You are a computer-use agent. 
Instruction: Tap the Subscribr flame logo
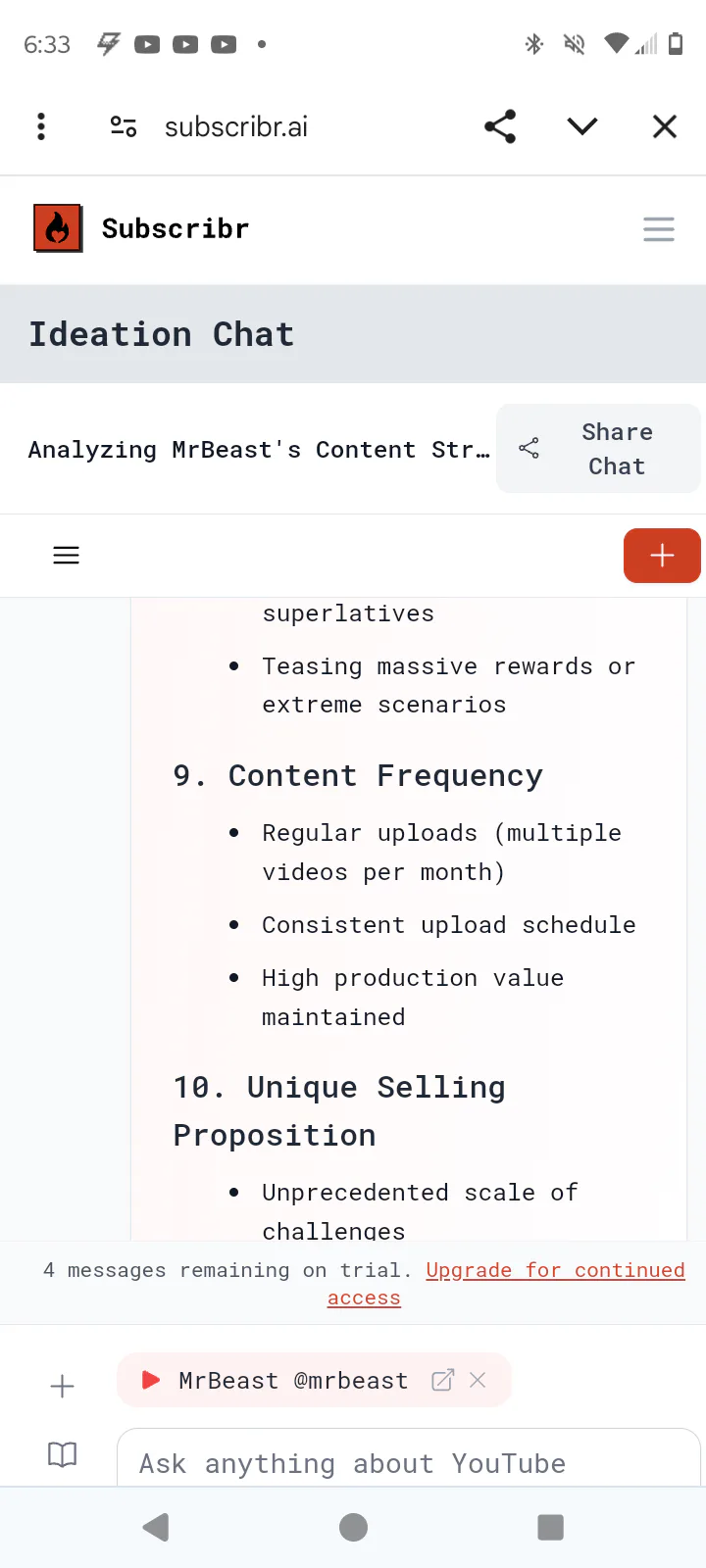[x=58, y=228]
